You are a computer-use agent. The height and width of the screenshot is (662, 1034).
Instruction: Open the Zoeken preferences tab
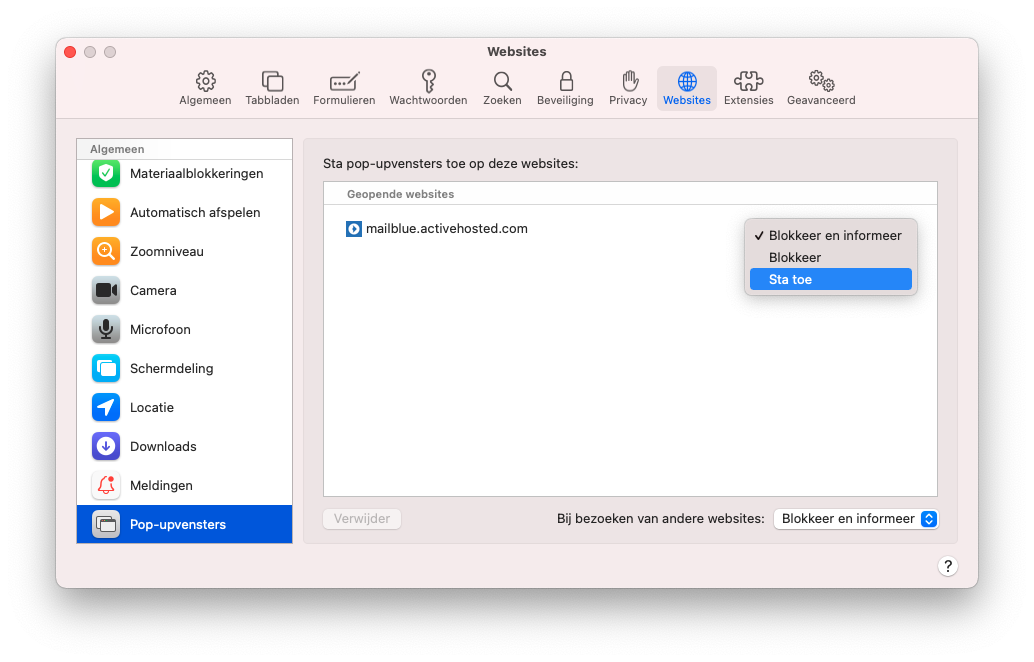(502, 88)
